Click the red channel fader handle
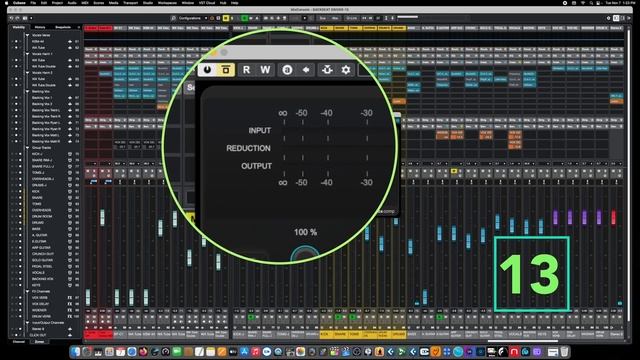 [x=613, y=217]
